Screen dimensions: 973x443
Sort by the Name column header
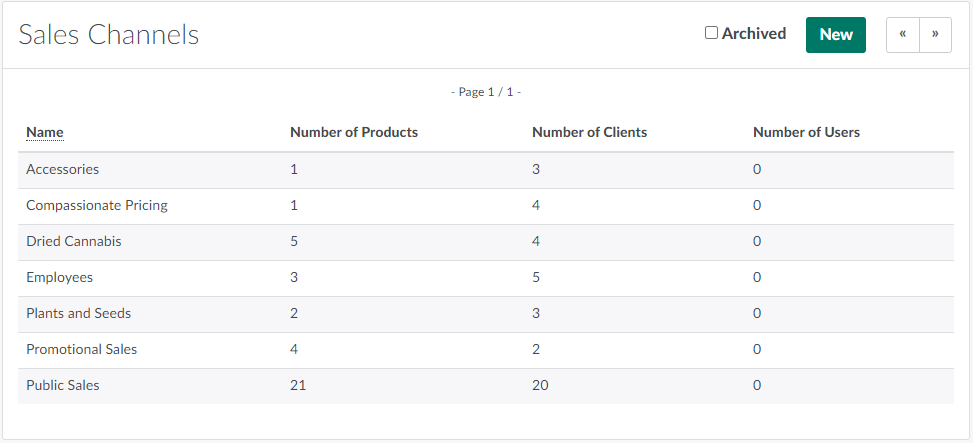point(44,132)
